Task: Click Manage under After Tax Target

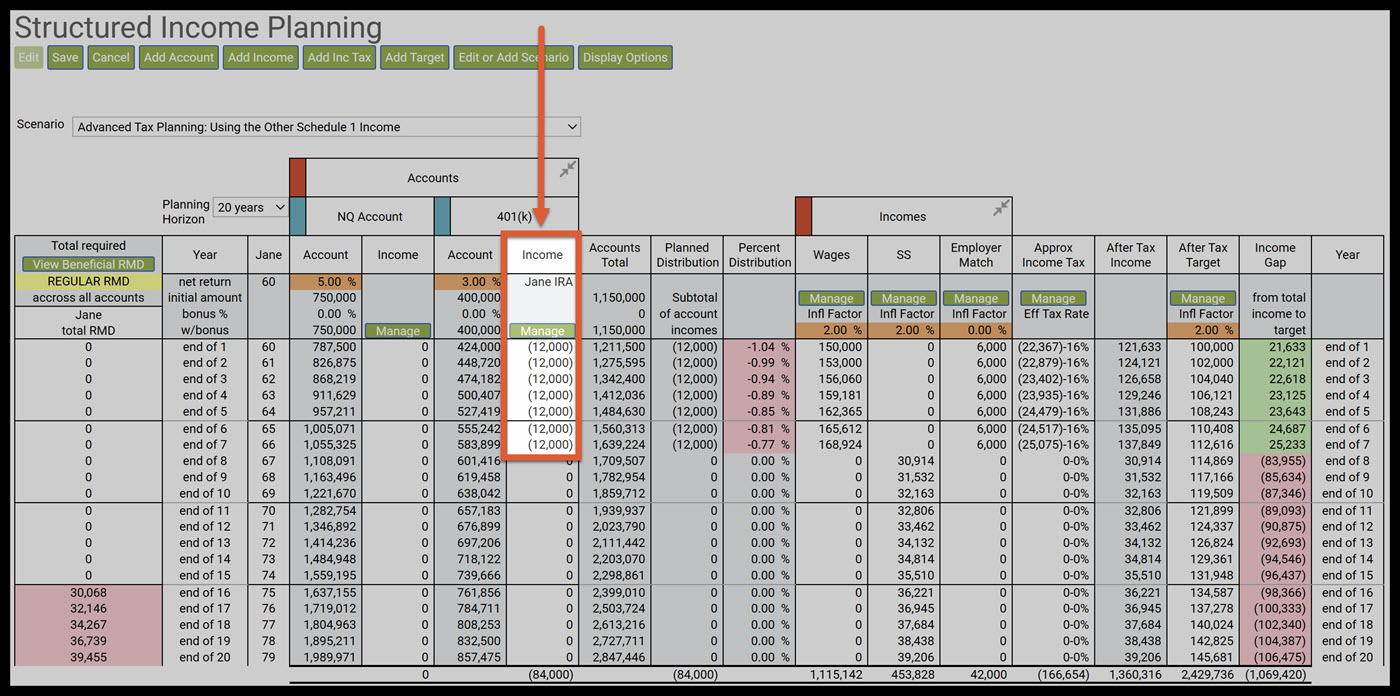Action: 1203,298
